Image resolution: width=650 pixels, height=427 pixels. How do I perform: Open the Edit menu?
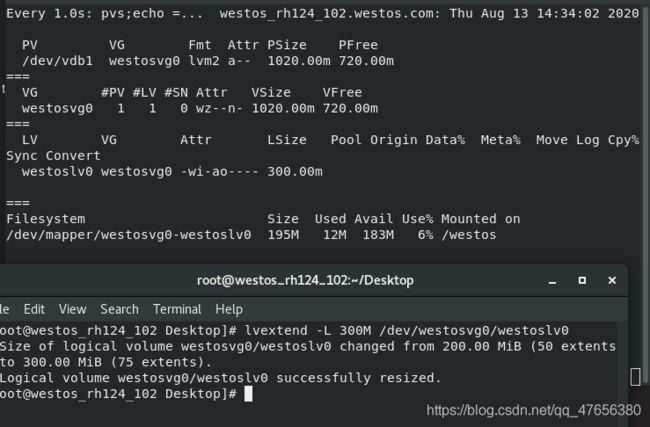point(34,309)
